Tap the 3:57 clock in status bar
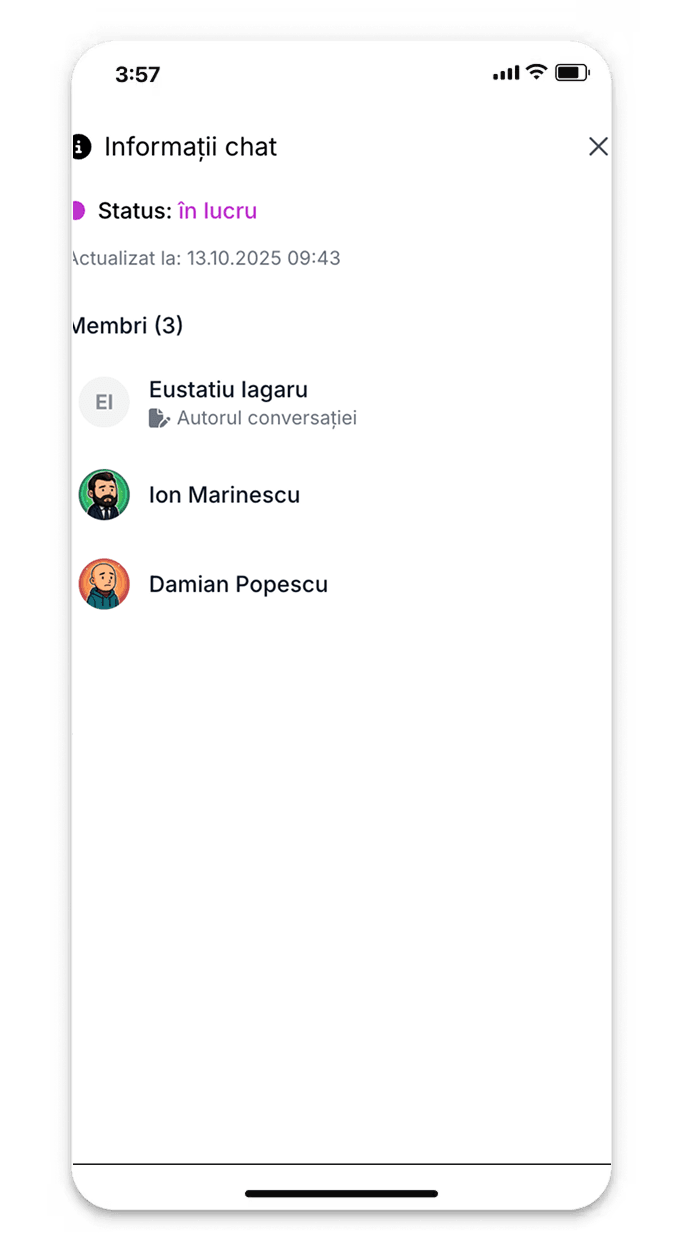 pos(138,74)
